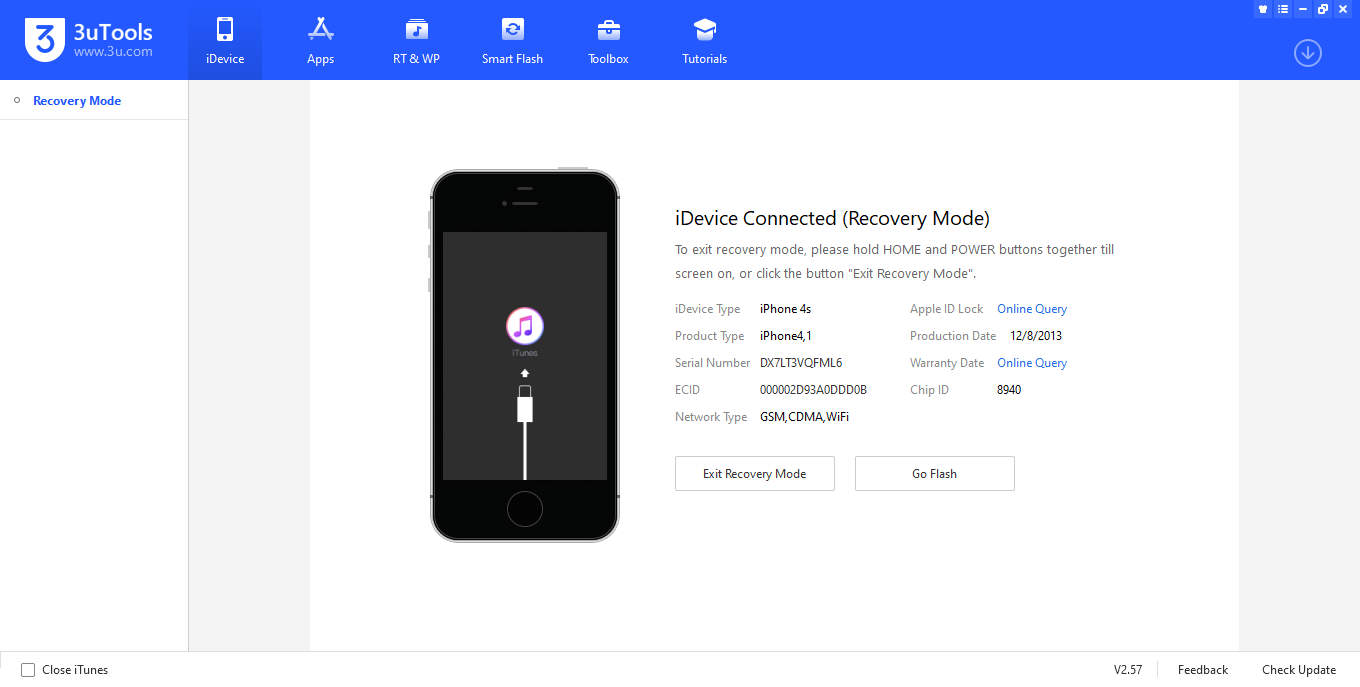Viewport: 1360px width, 687px height.
Task: Click Exit Recovery Mode button
Action: click(x=755, y=474)
